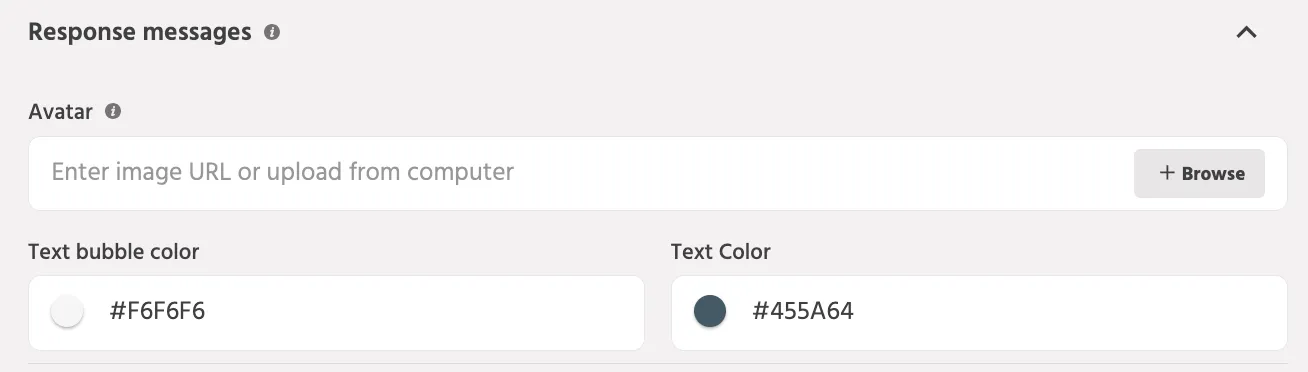1308x372 pixels.
Task: Collapse the Response messages section with chevron
Action: point(1245,33)
